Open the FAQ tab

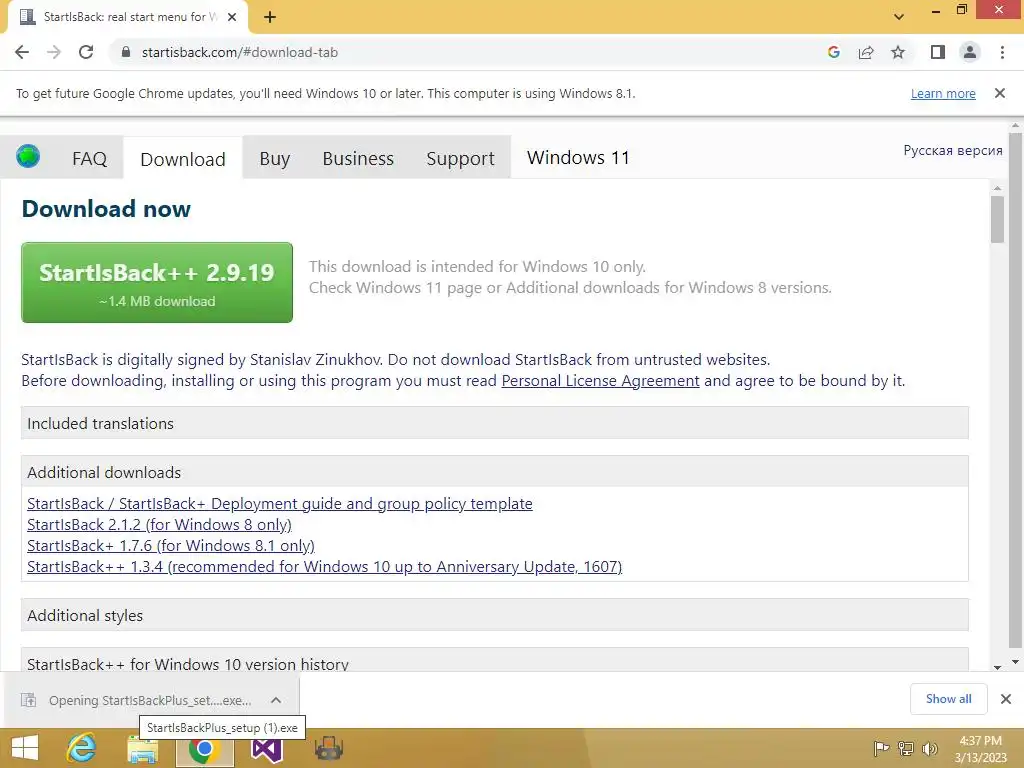point(89,159)
